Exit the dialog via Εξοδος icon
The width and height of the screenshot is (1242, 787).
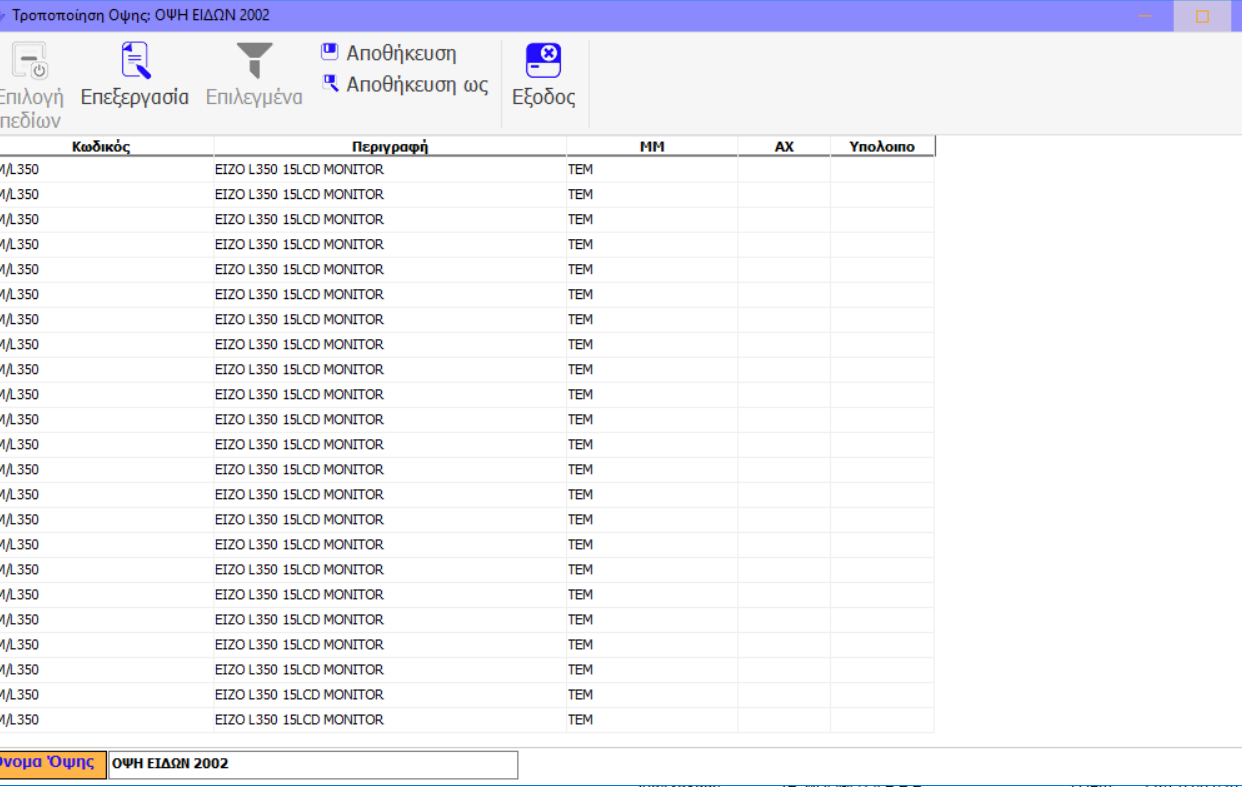coord(543,61)
